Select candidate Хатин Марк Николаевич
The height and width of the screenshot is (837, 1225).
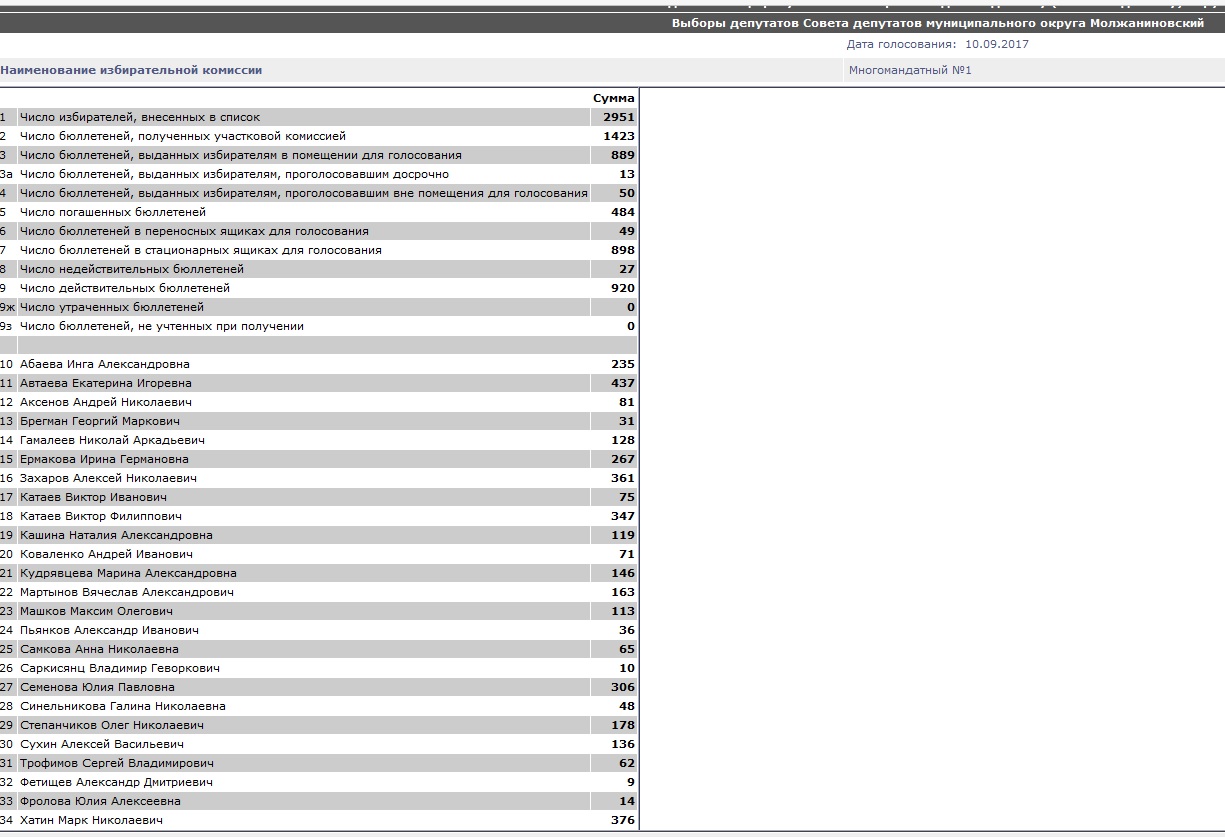click(91, 820)
